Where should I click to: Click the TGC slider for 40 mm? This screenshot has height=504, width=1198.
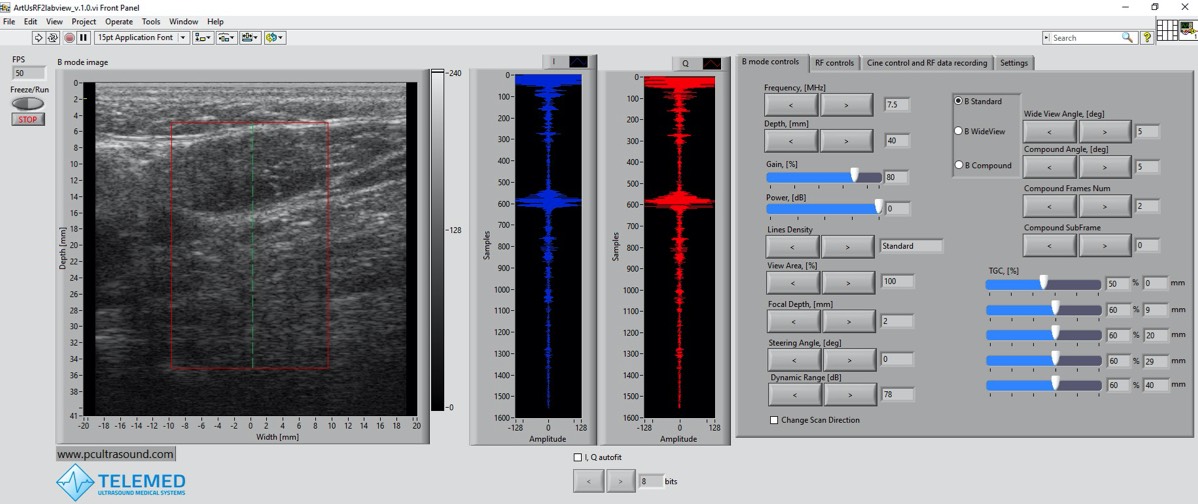click(1044, 385)
